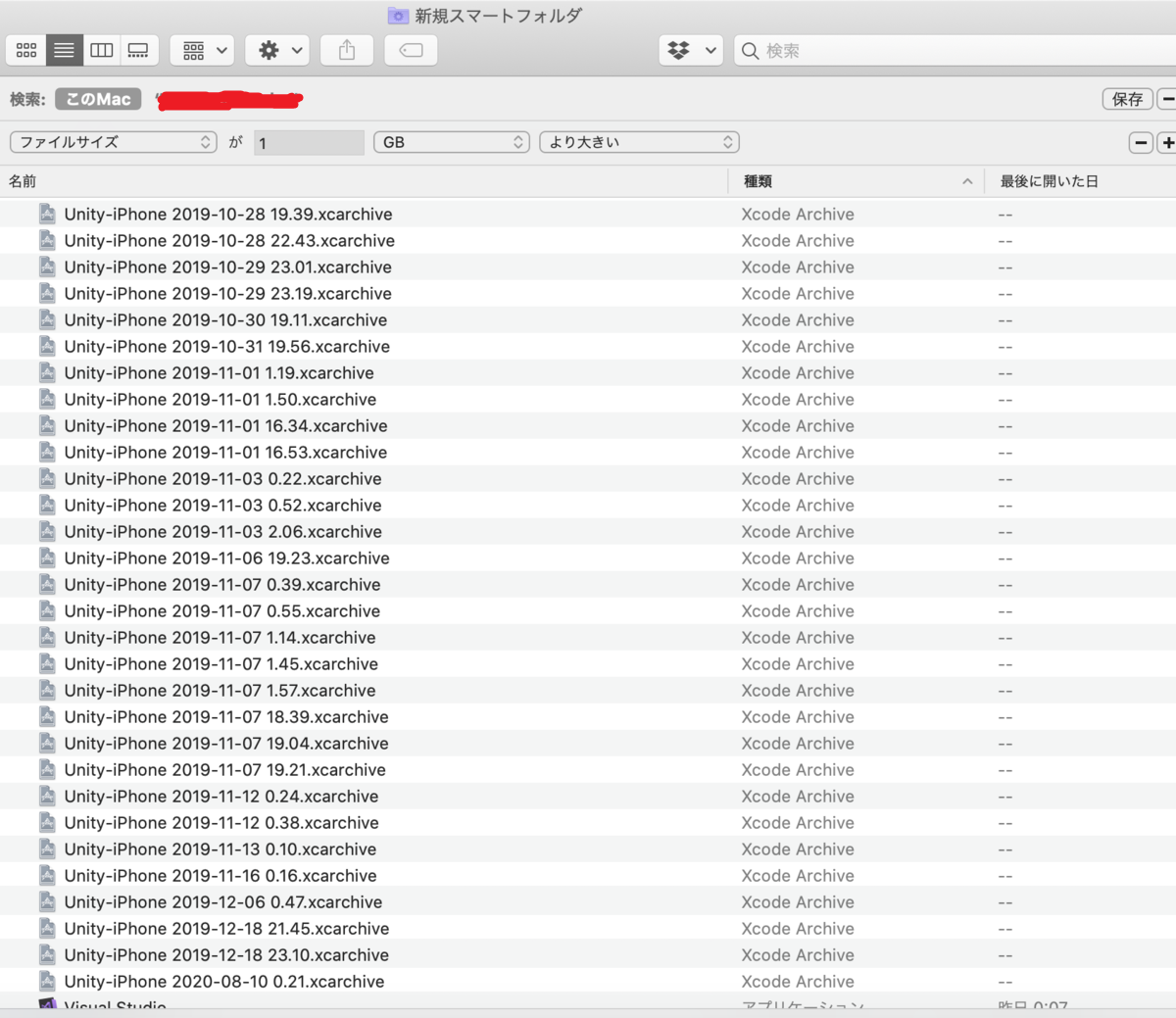The width and height of the screenshot is (1176, 1018).
Task: Click Xcode Archive type of 2019-10-28 19.39 row
Action: (x=798, y=214)
